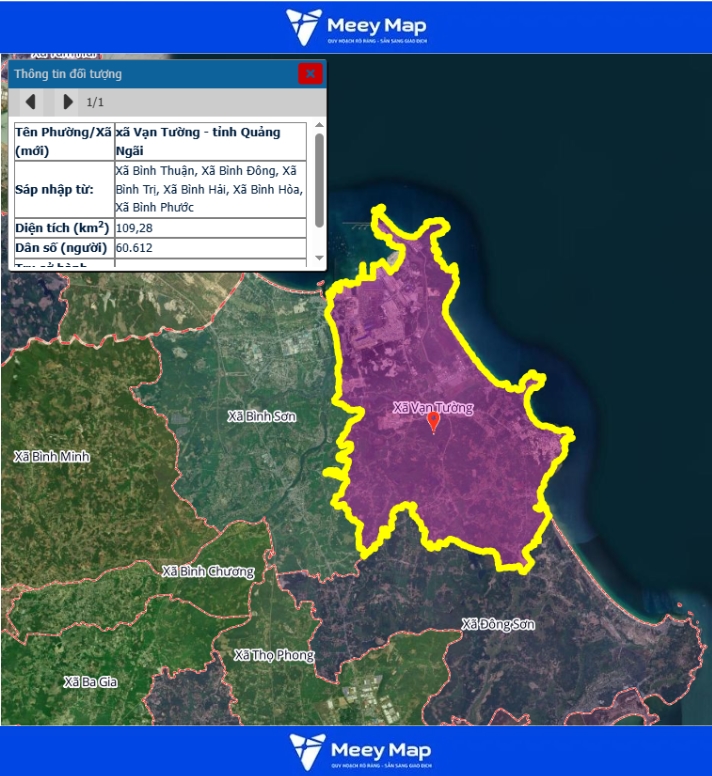The height and width of the screenshot is (776, 712).
Task: Click the Diện tích value 109,28 cell
Action: coord(210,228)
